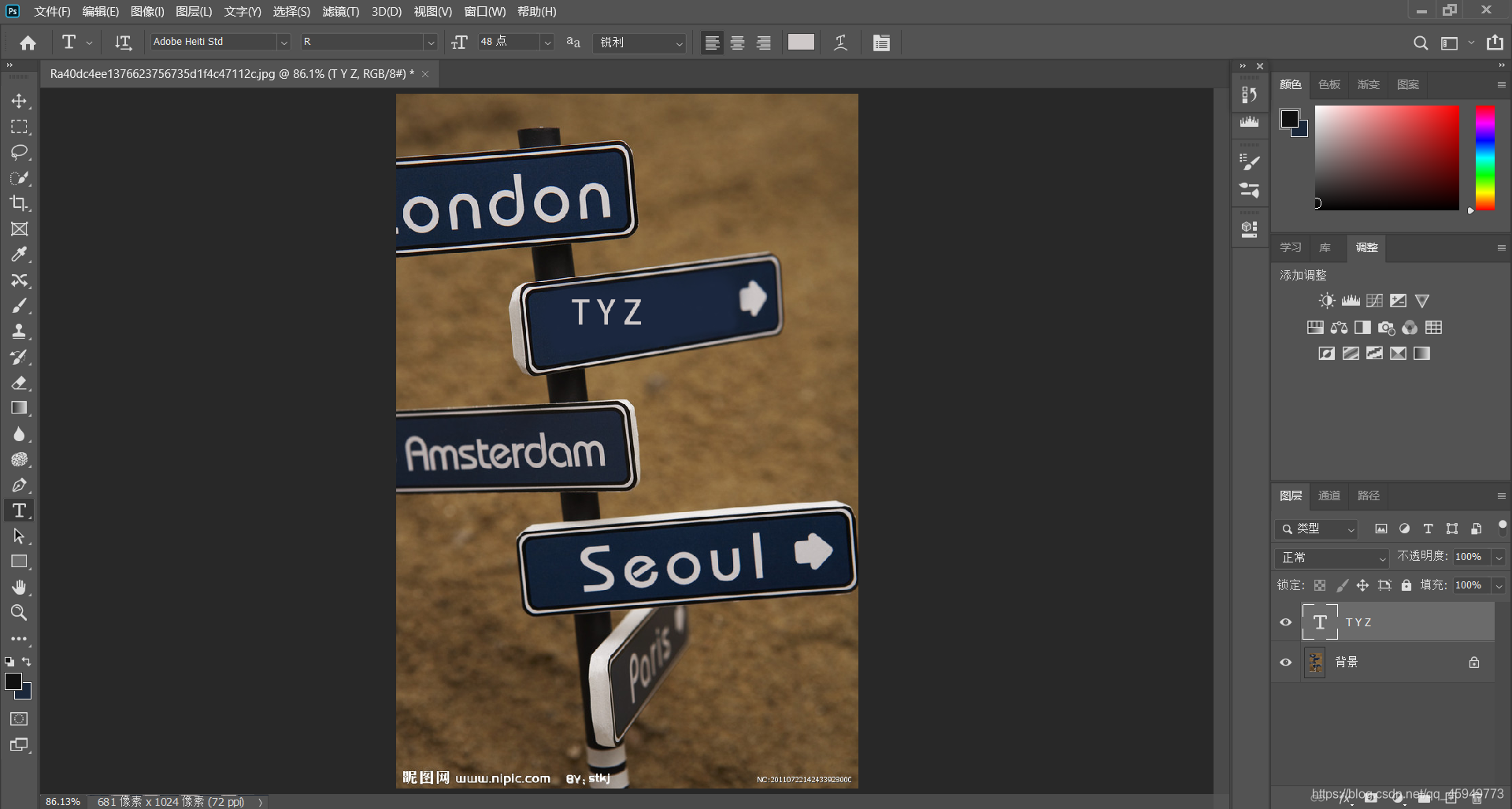Select the Spot Healing Brush tool
1512x809 pixels.
19,280
